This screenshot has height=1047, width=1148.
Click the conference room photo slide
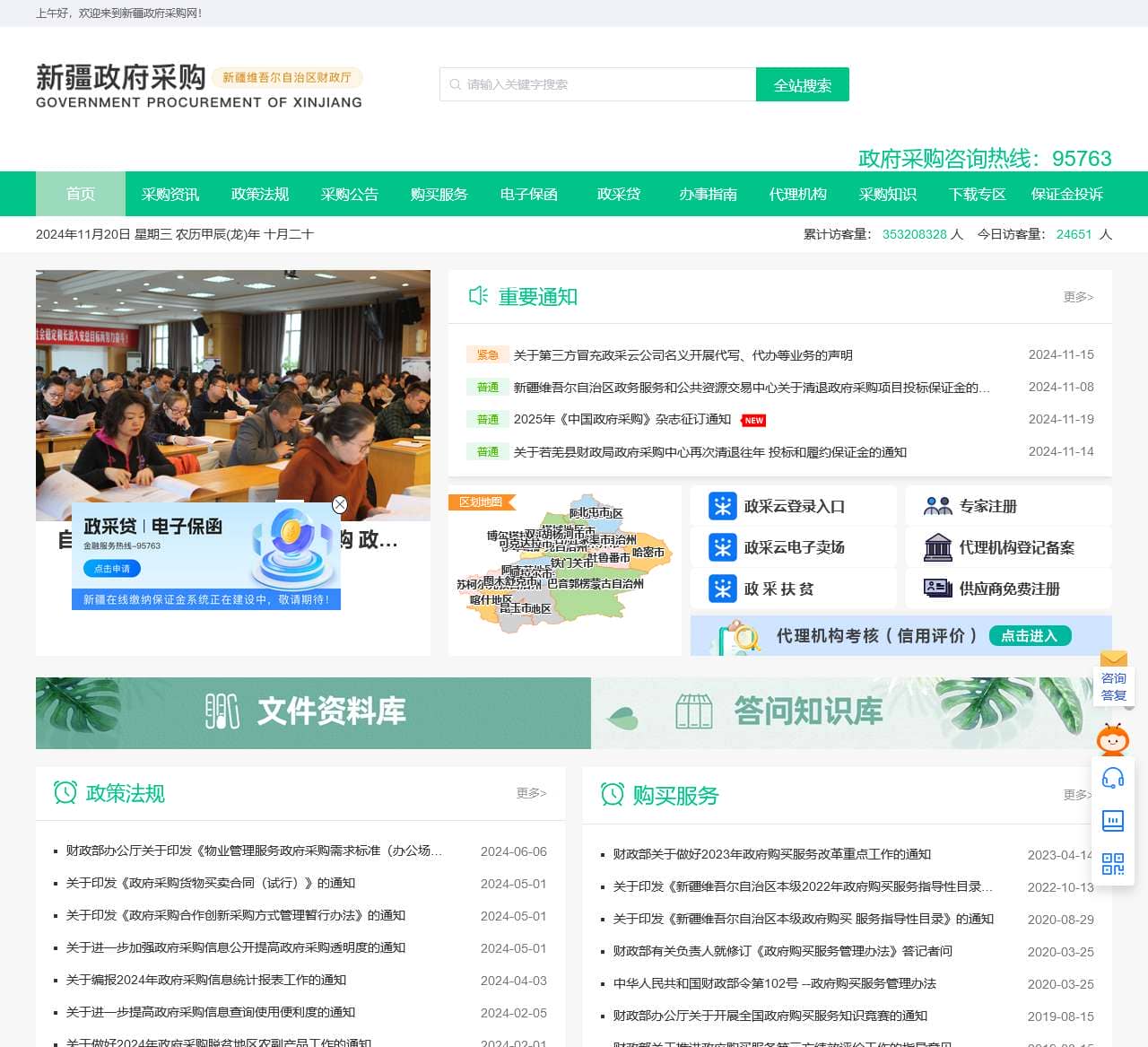point(233,396)
